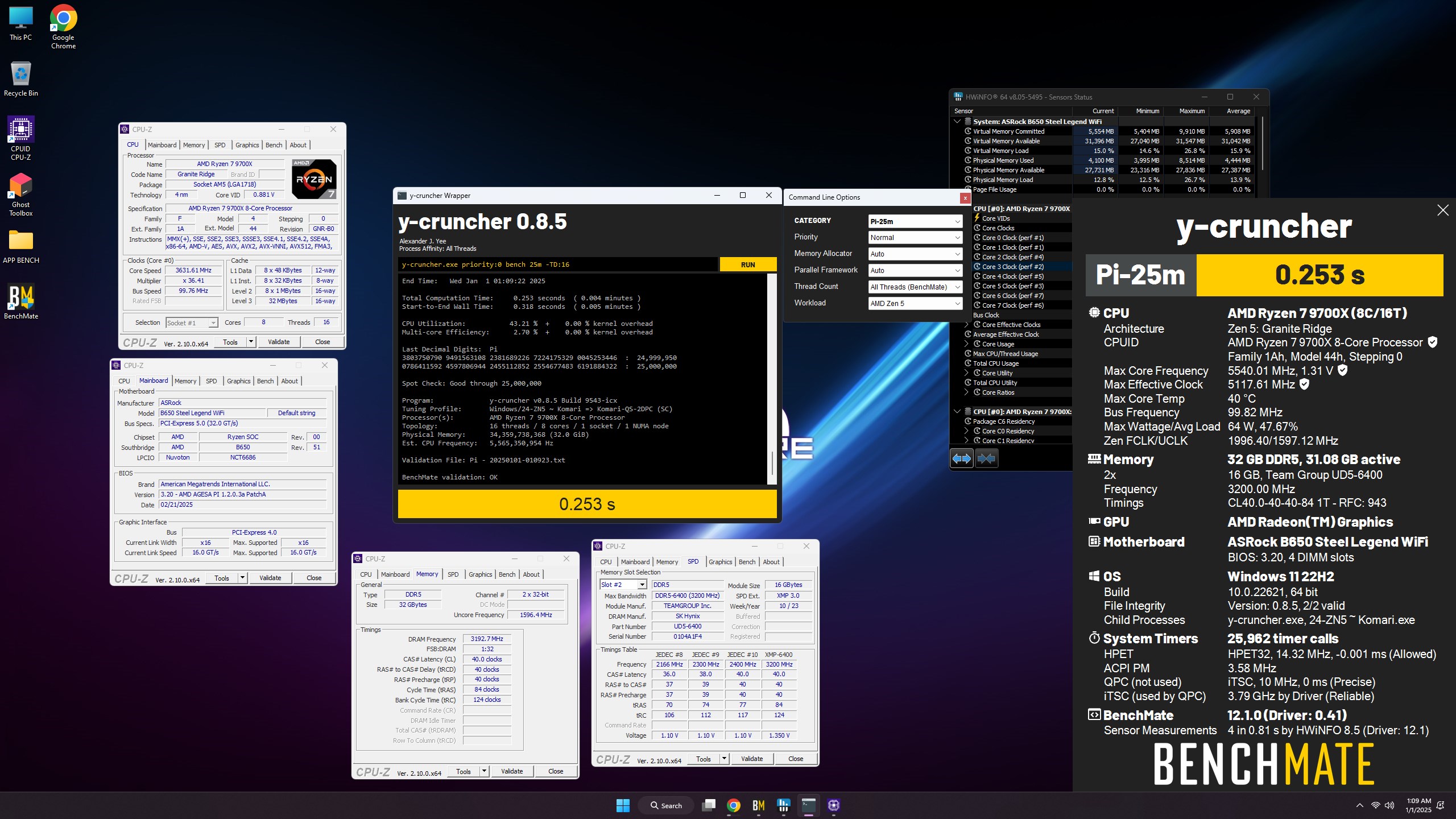Screen dimensions: 1456x819
Task: Expand the Core Ratios sensor row
Action: coord(966,392)
